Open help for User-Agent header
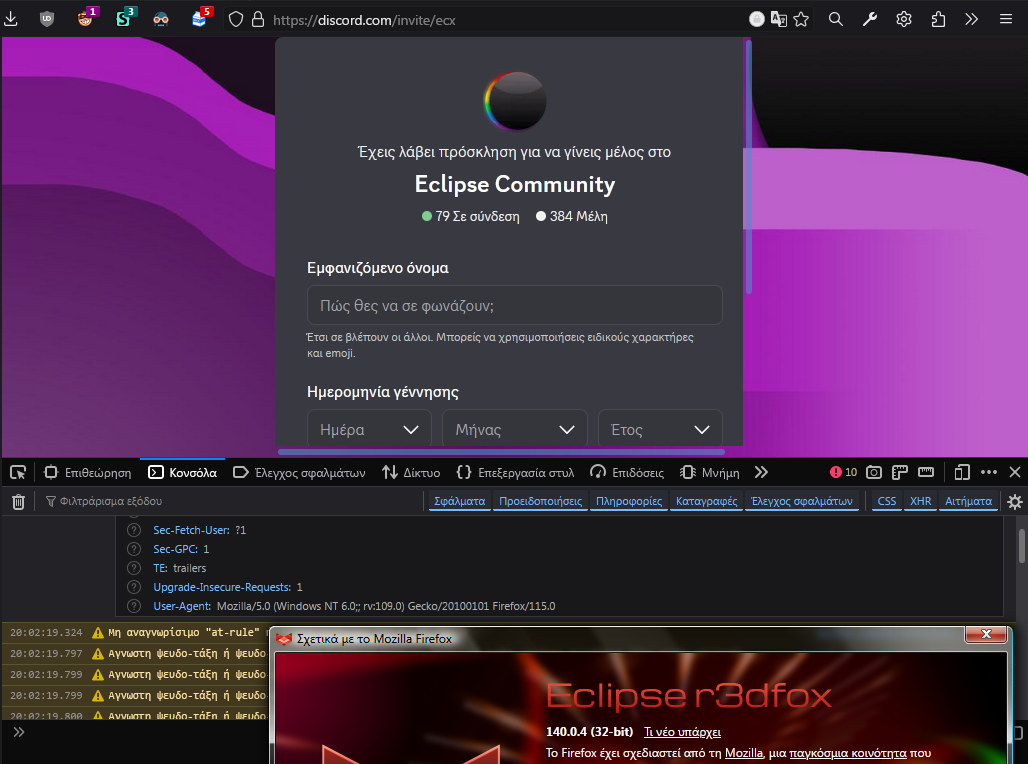Screen dimensions: 1028x764 point(134,606)
